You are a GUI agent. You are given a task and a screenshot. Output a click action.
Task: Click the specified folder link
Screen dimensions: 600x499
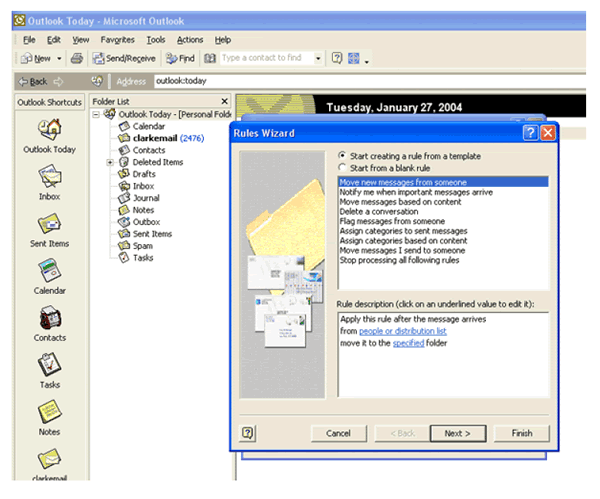408,343
